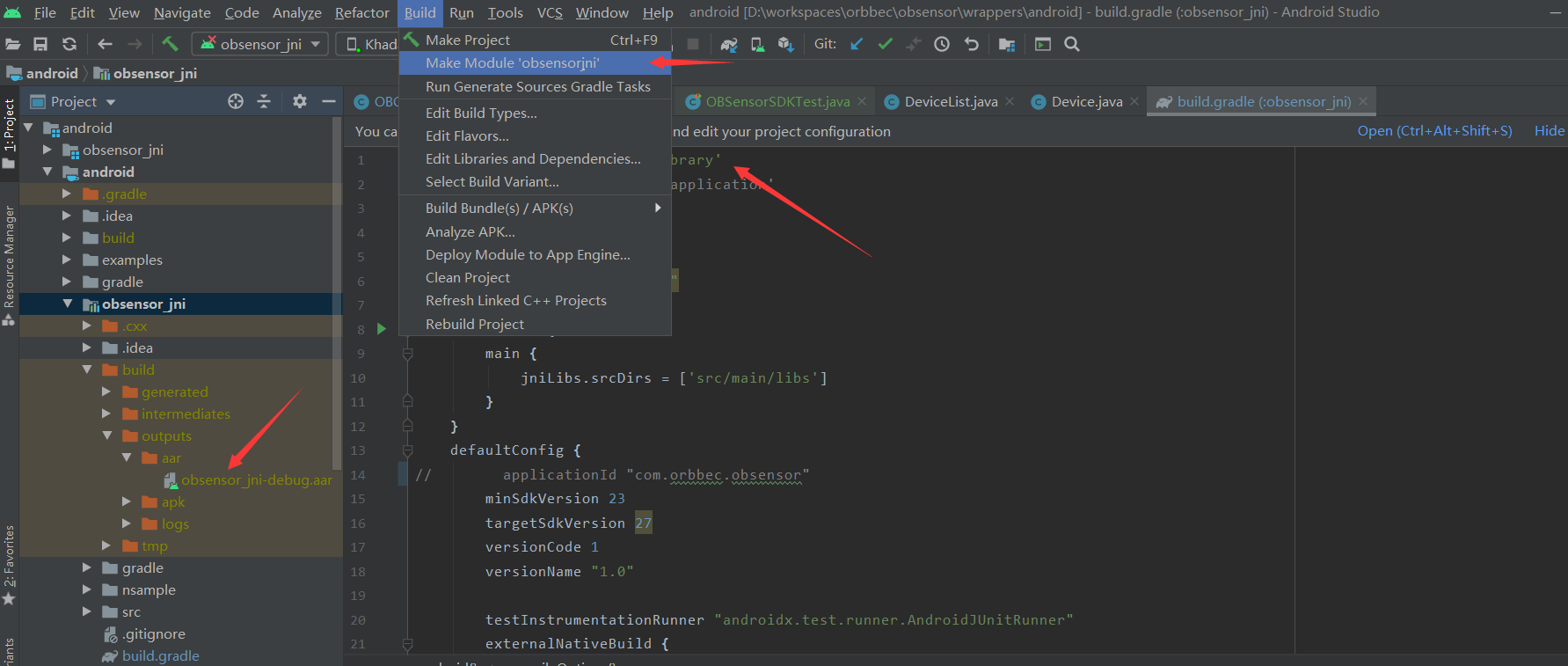Open Project panel gear settings
1568x666 pixels.
[x=300, y=101]
